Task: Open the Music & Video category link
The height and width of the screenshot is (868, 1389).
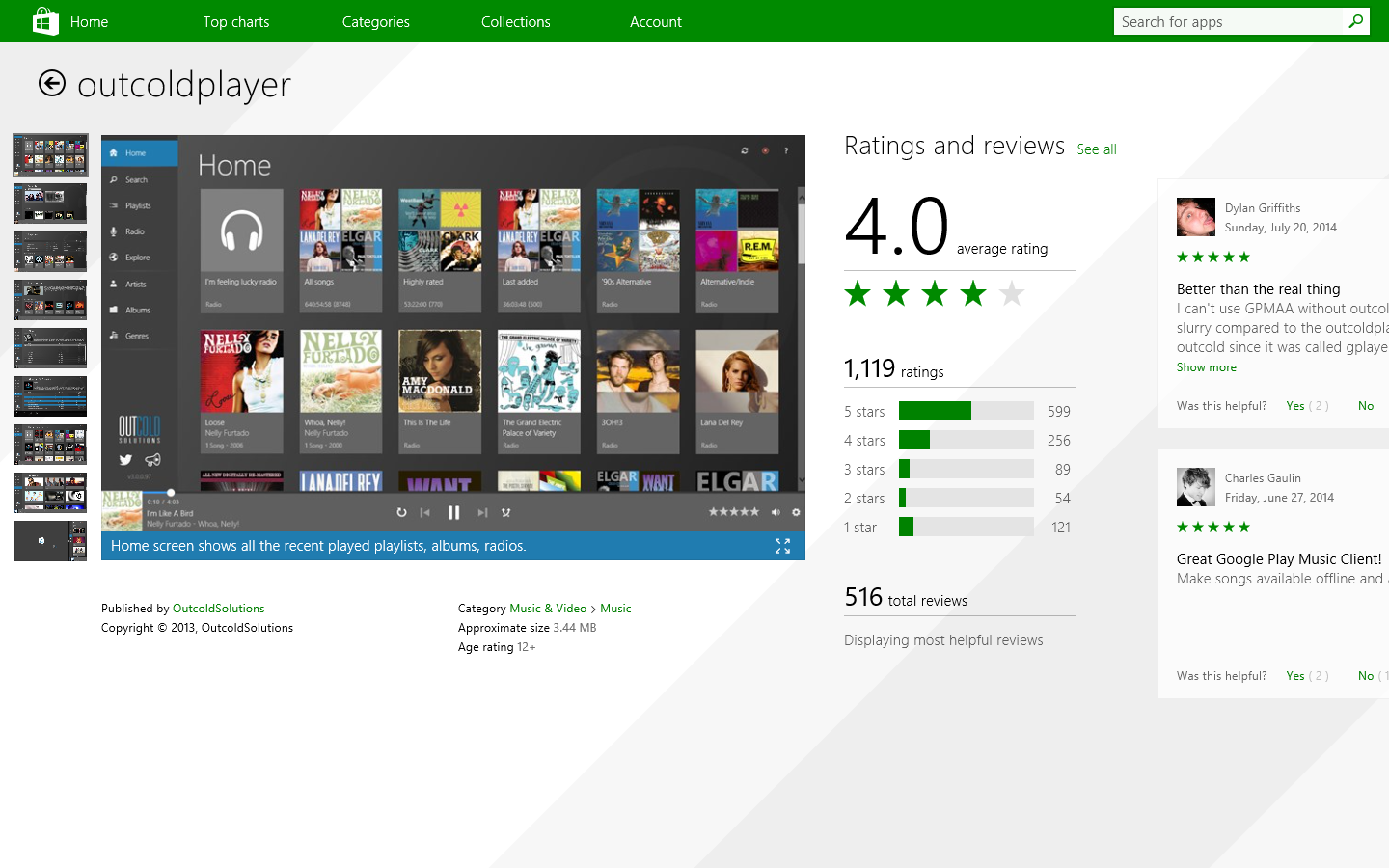Action: (x=547, y=609)
